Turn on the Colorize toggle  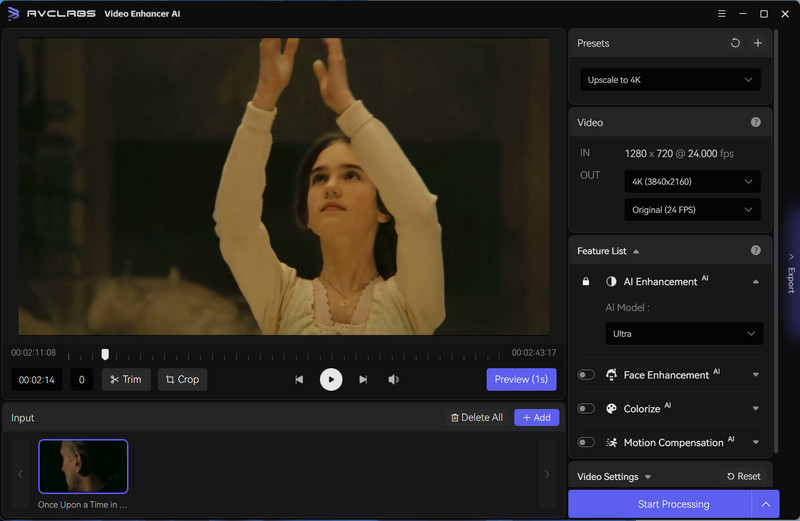click(586, 408)
